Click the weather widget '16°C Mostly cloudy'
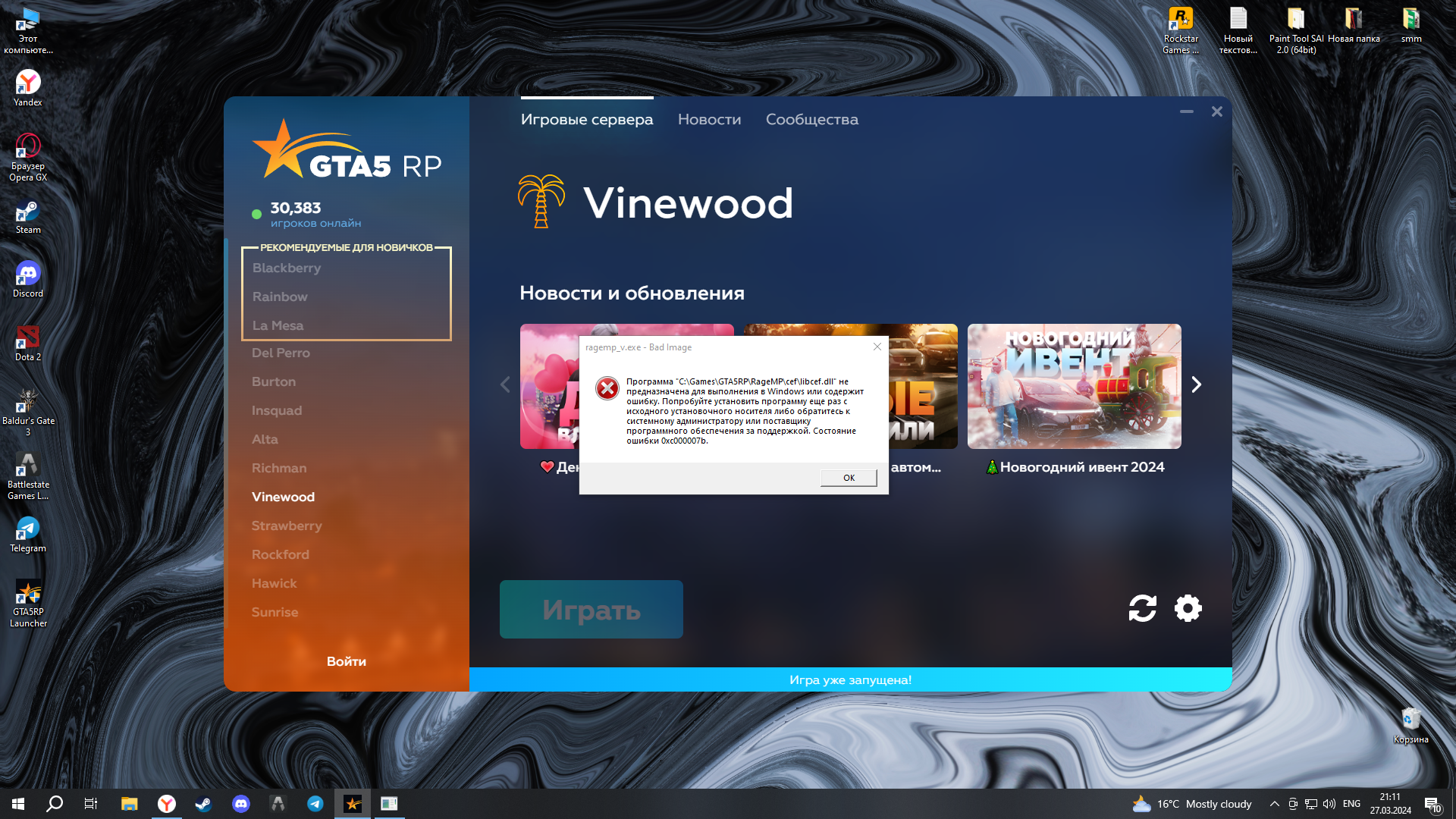 [1191, 804]
